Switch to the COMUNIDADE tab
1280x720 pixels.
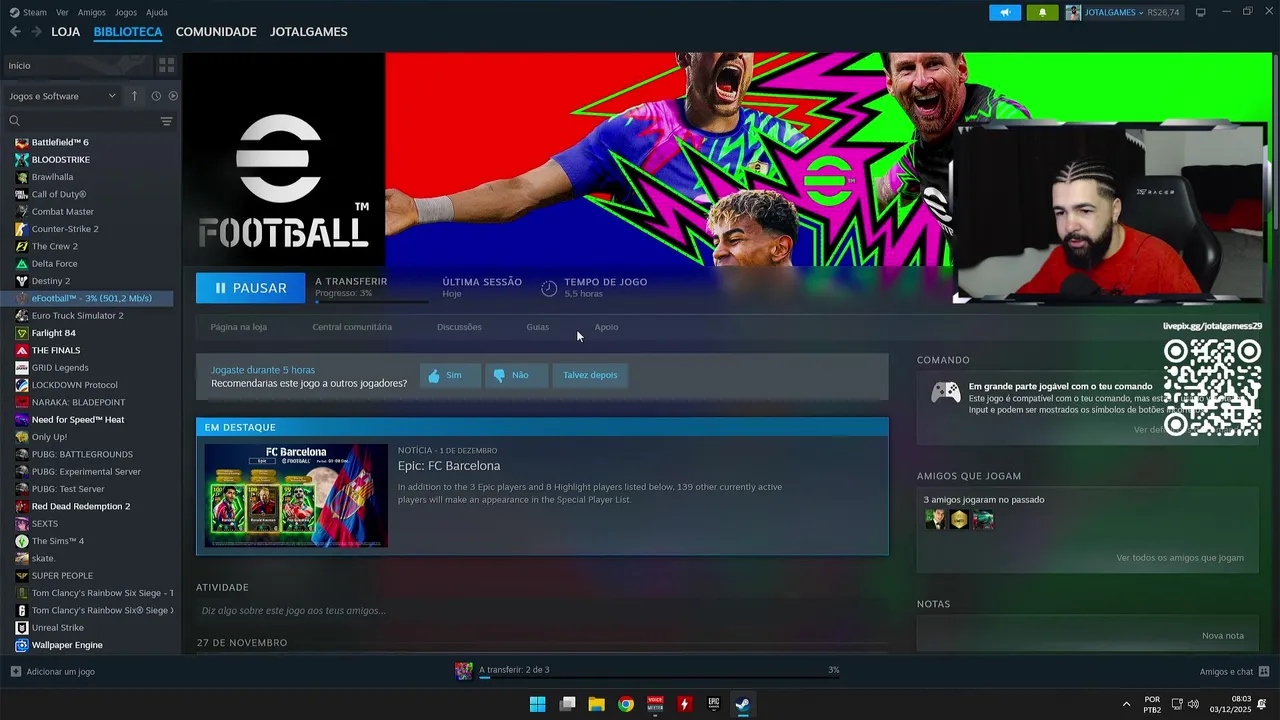click(x=216, y=32)
